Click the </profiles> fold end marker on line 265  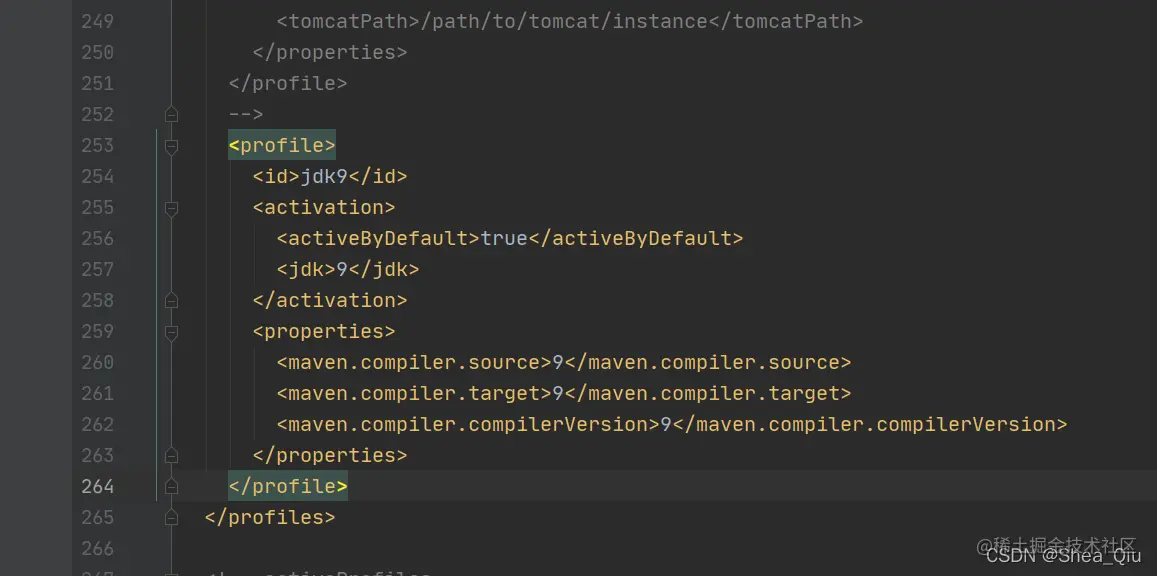(171, 518)
